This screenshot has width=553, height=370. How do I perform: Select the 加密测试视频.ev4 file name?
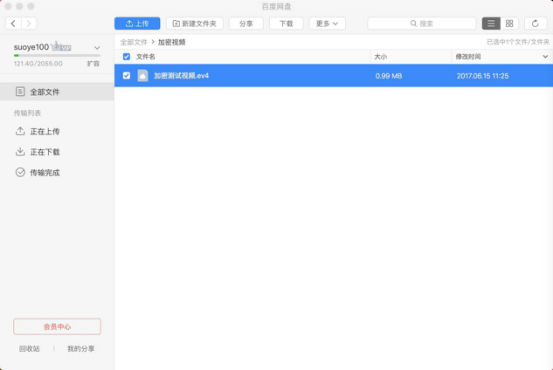[x=181, y=76]
